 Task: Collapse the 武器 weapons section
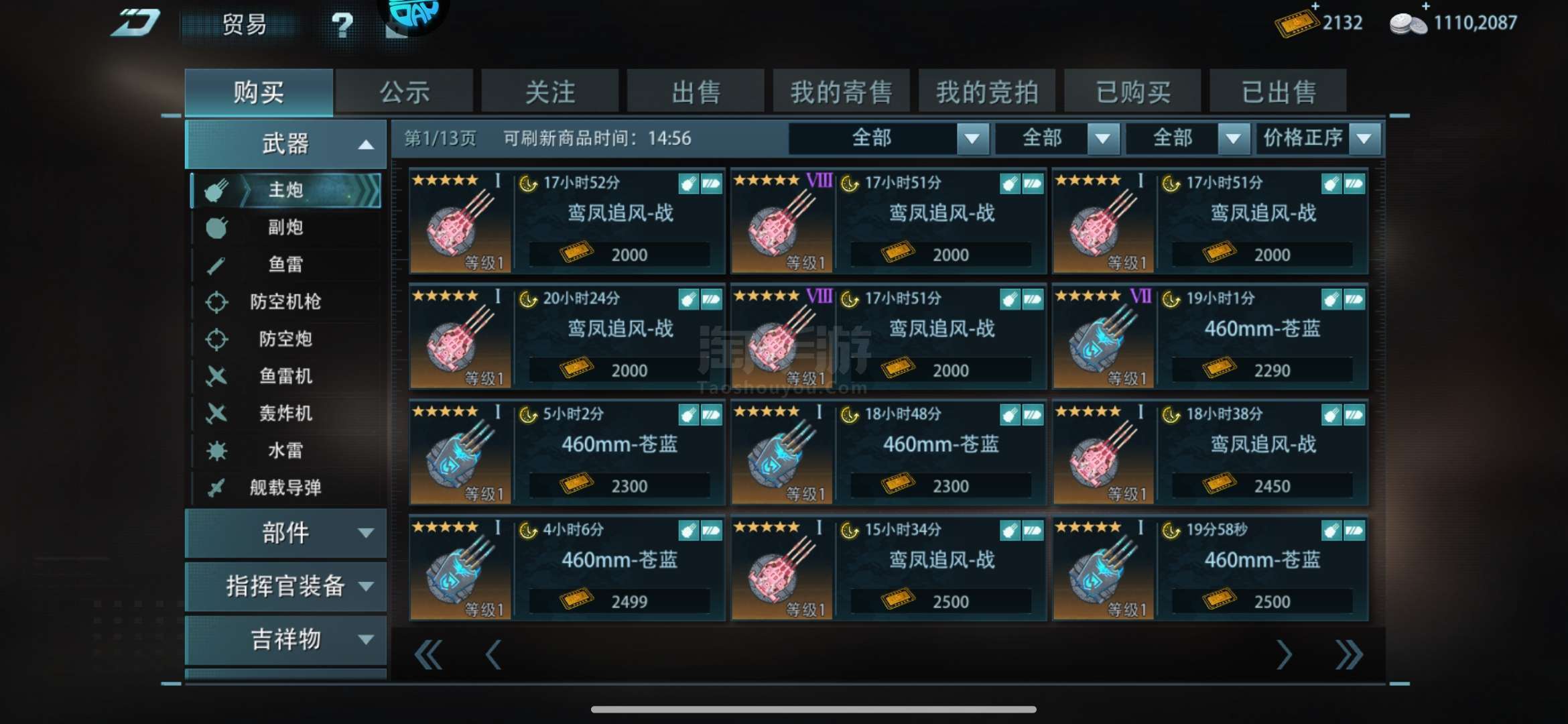(286, 144)
